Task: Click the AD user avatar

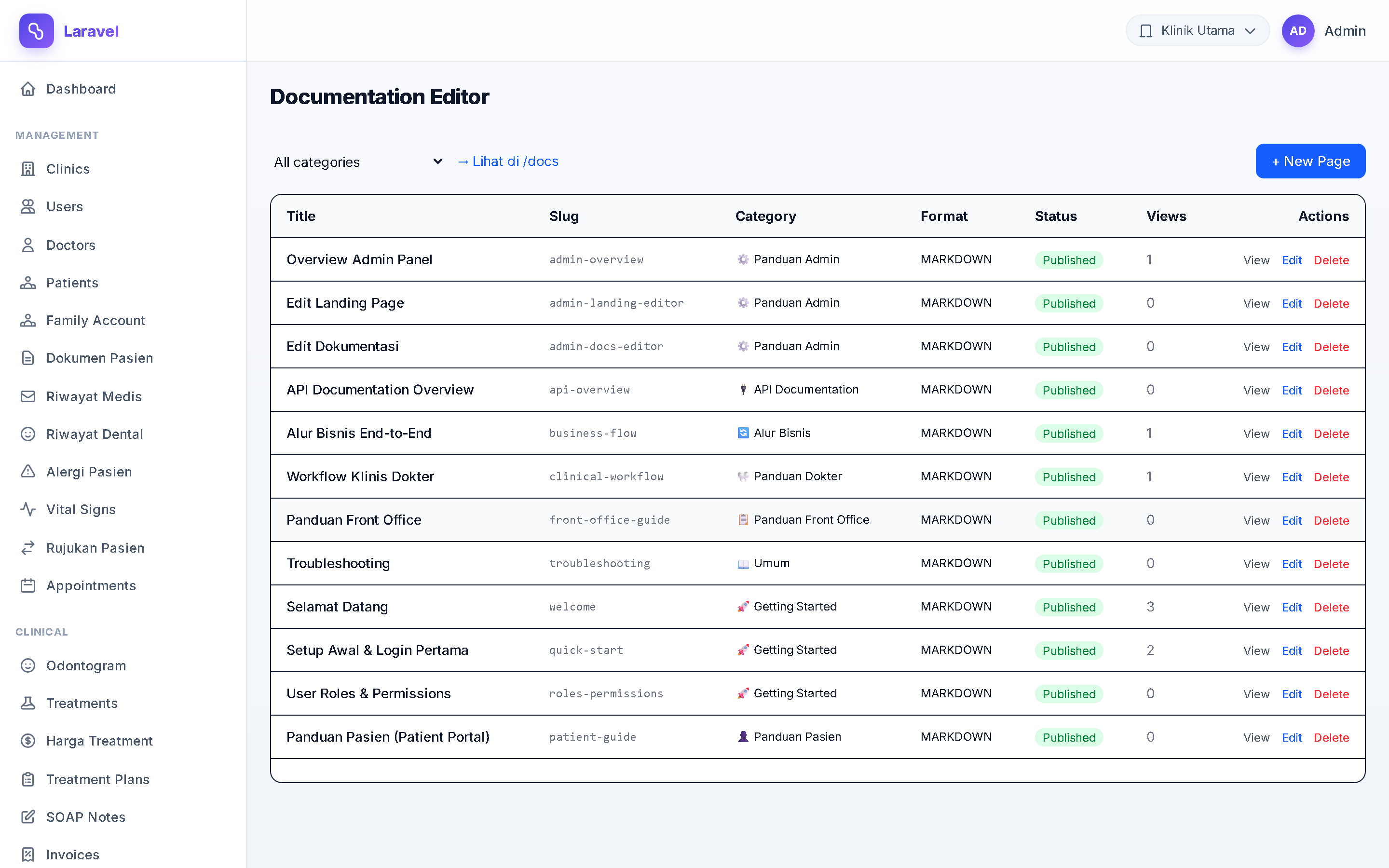Action: click(x=1298, y=31)
